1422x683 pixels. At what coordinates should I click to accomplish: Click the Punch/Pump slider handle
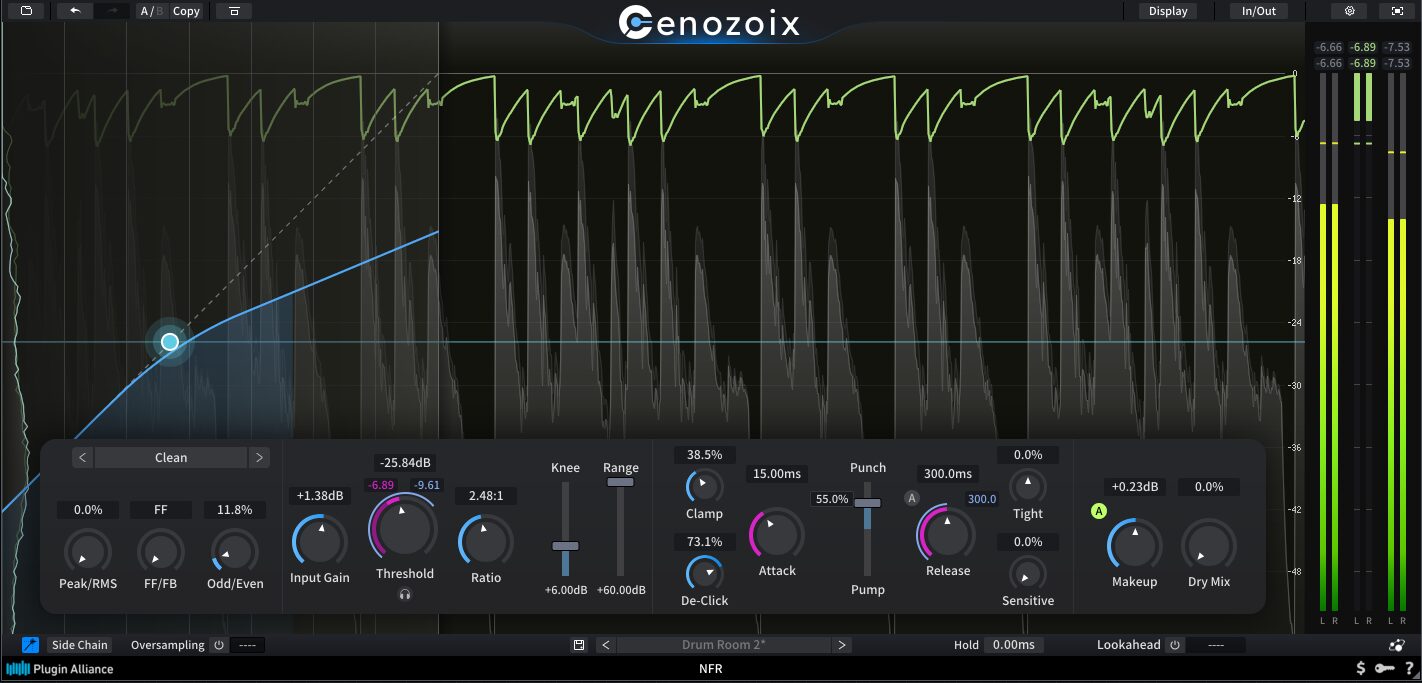click(867, 502)
